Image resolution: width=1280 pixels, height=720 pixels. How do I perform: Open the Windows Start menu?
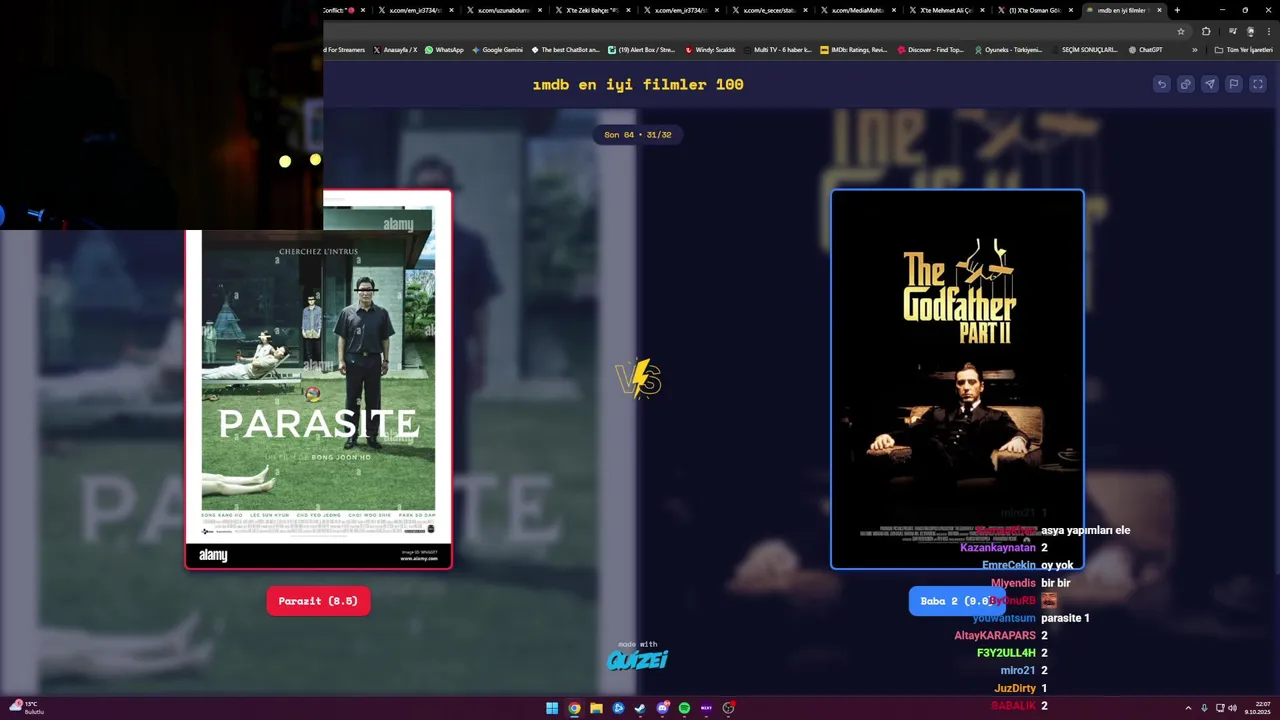tap(552, 708)
